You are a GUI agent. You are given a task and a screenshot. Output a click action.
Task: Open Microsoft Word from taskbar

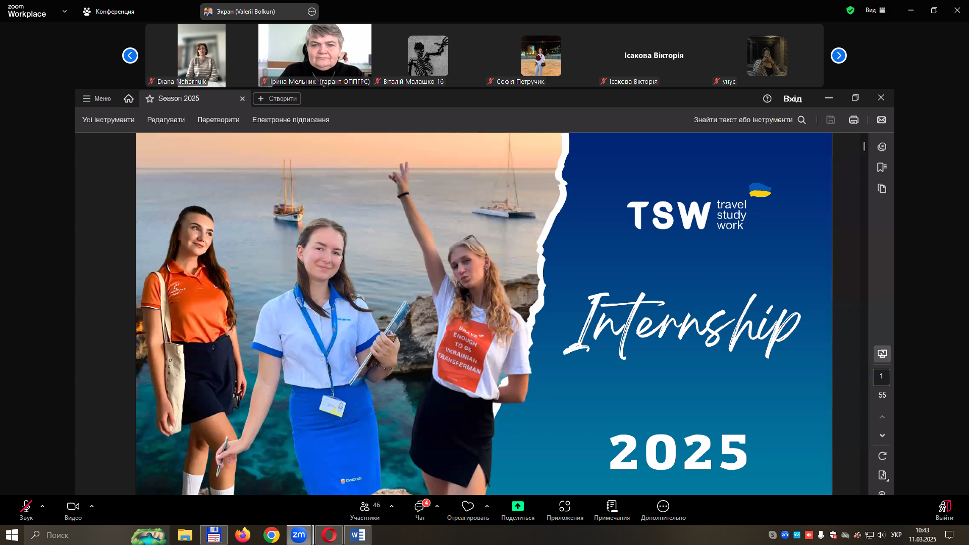(x=358, y=535)
